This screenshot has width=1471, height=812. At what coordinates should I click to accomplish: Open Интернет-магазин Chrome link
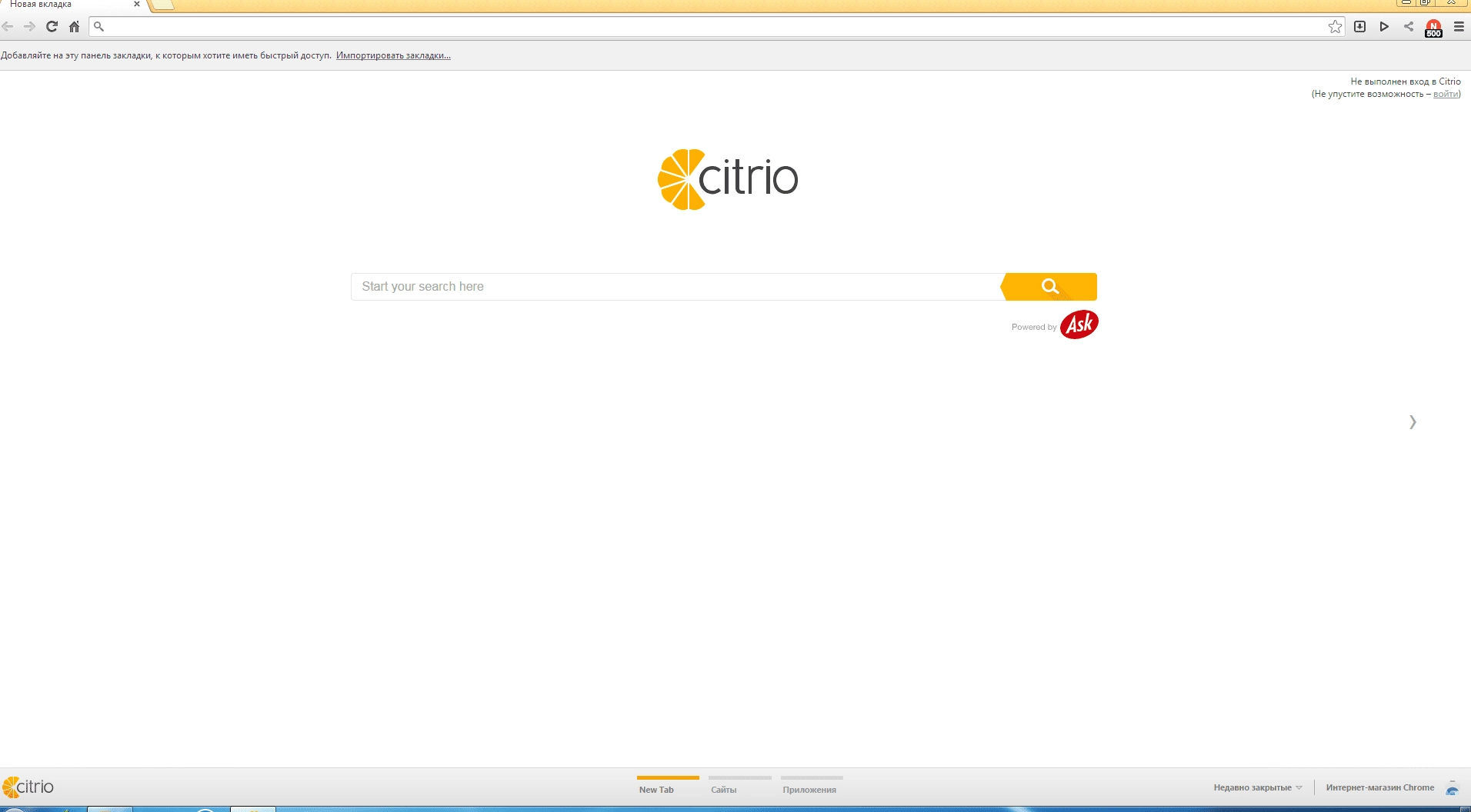(x=1380, y=787)
